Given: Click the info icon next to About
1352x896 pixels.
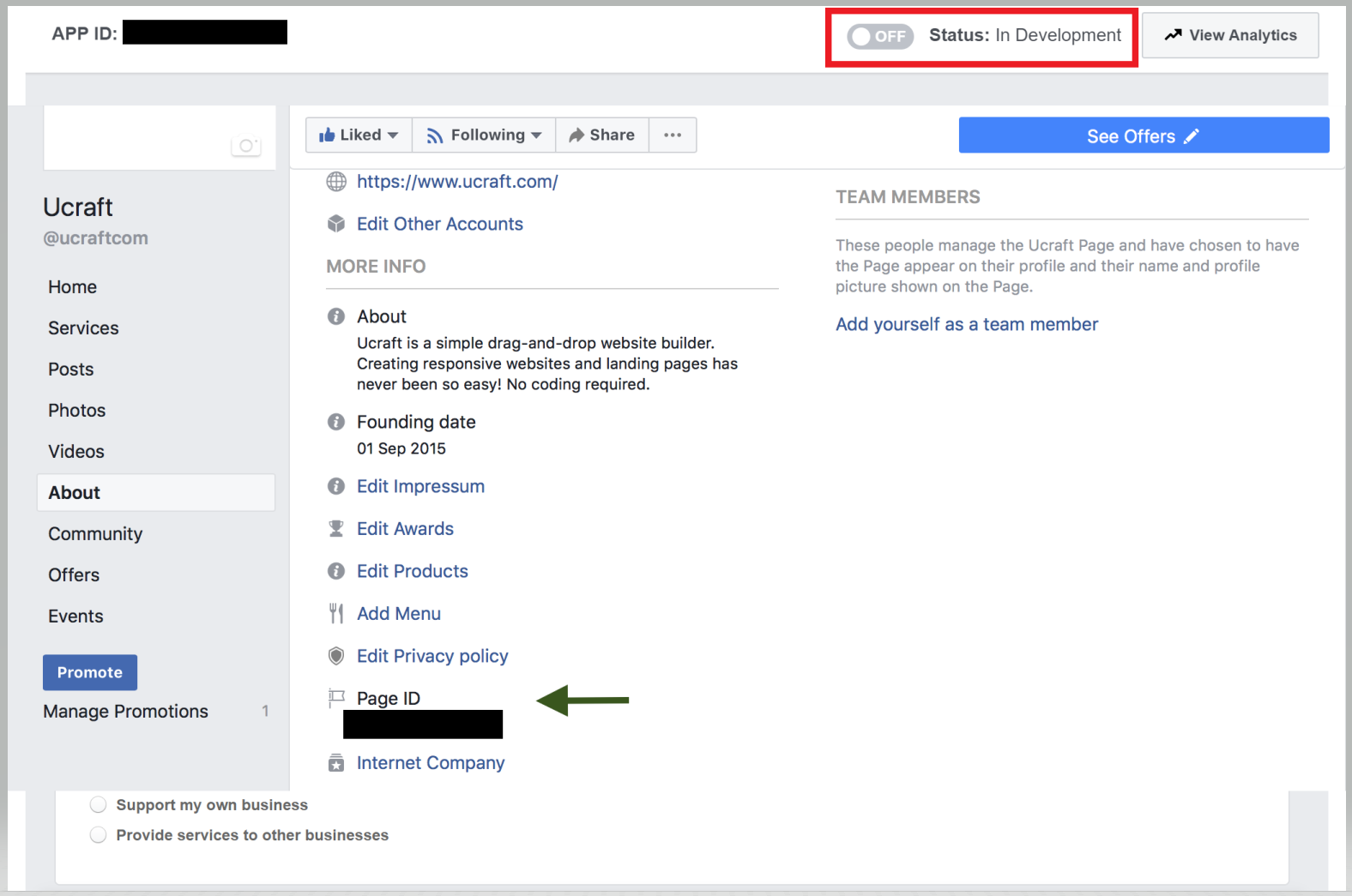Looking at the screenshot, I should coord(336,316).
